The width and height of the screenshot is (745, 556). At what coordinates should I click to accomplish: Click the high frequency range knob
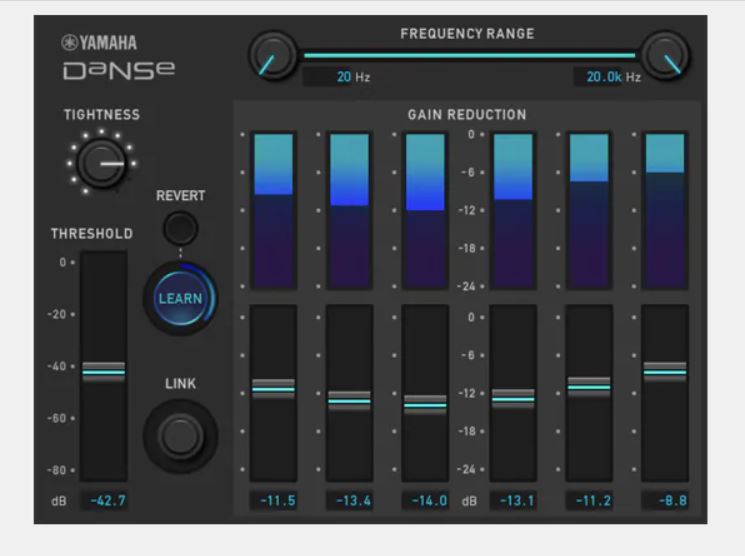665,56
